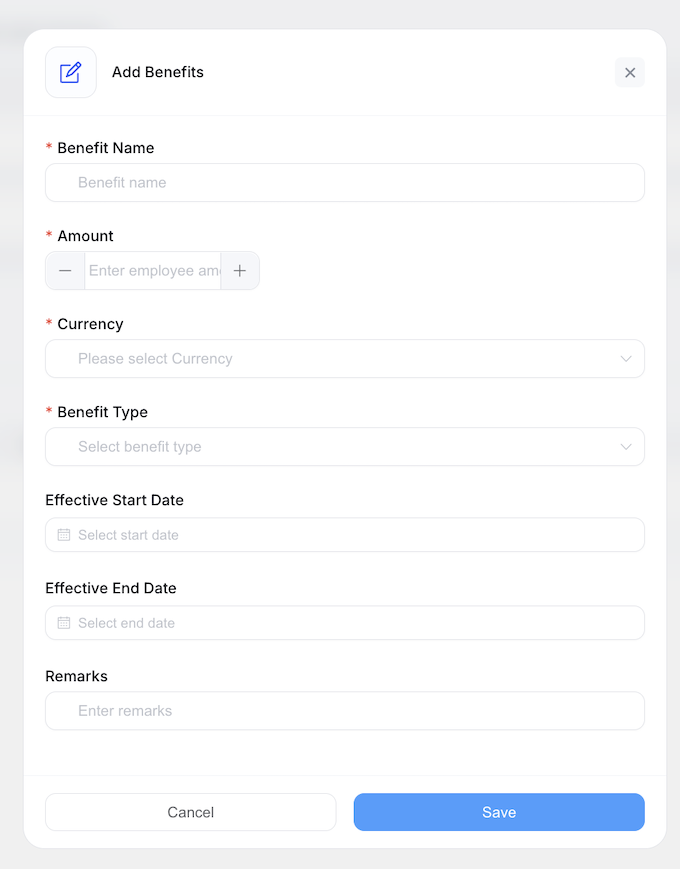680x869 pixels.
Task: Close the Add Benefits dialog with X
Action: [x=630, y=72]
